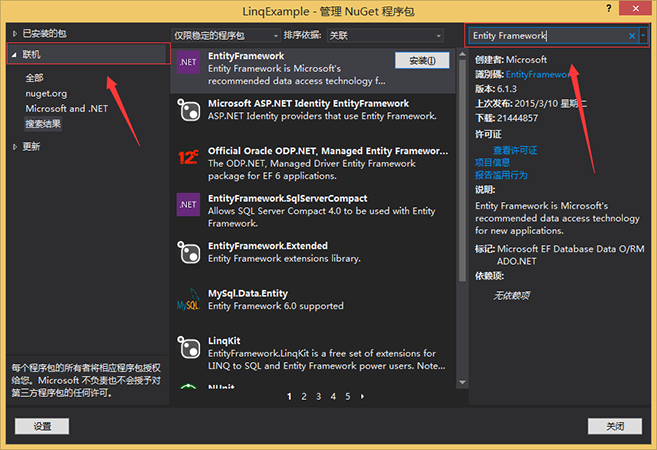Click the 创建者: Microsoft text
This screenshot has height=450, width=657.
[x=511, y=60]
